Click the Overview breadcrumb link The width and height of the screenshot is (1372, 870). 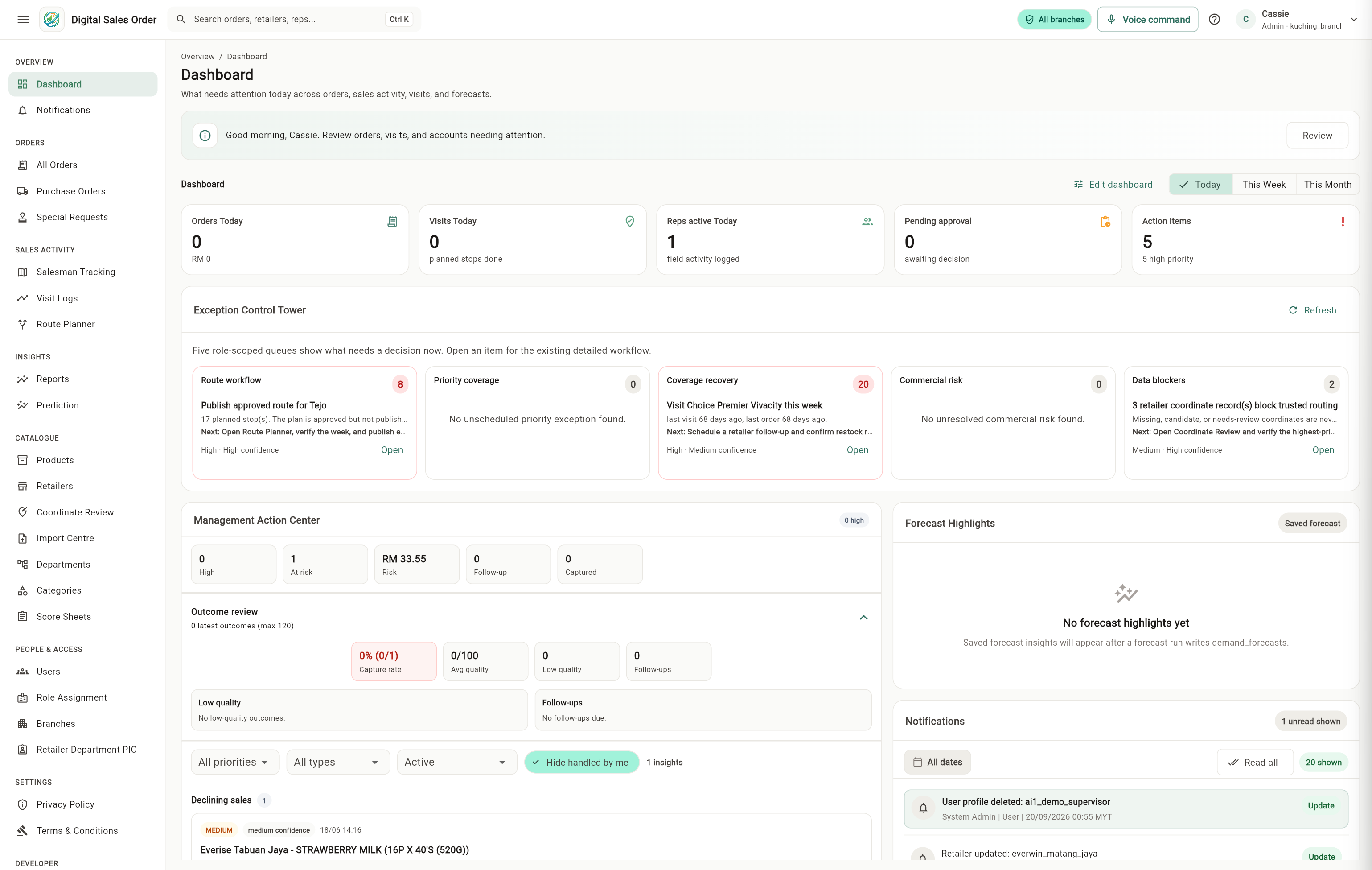(x=198, y=57)
